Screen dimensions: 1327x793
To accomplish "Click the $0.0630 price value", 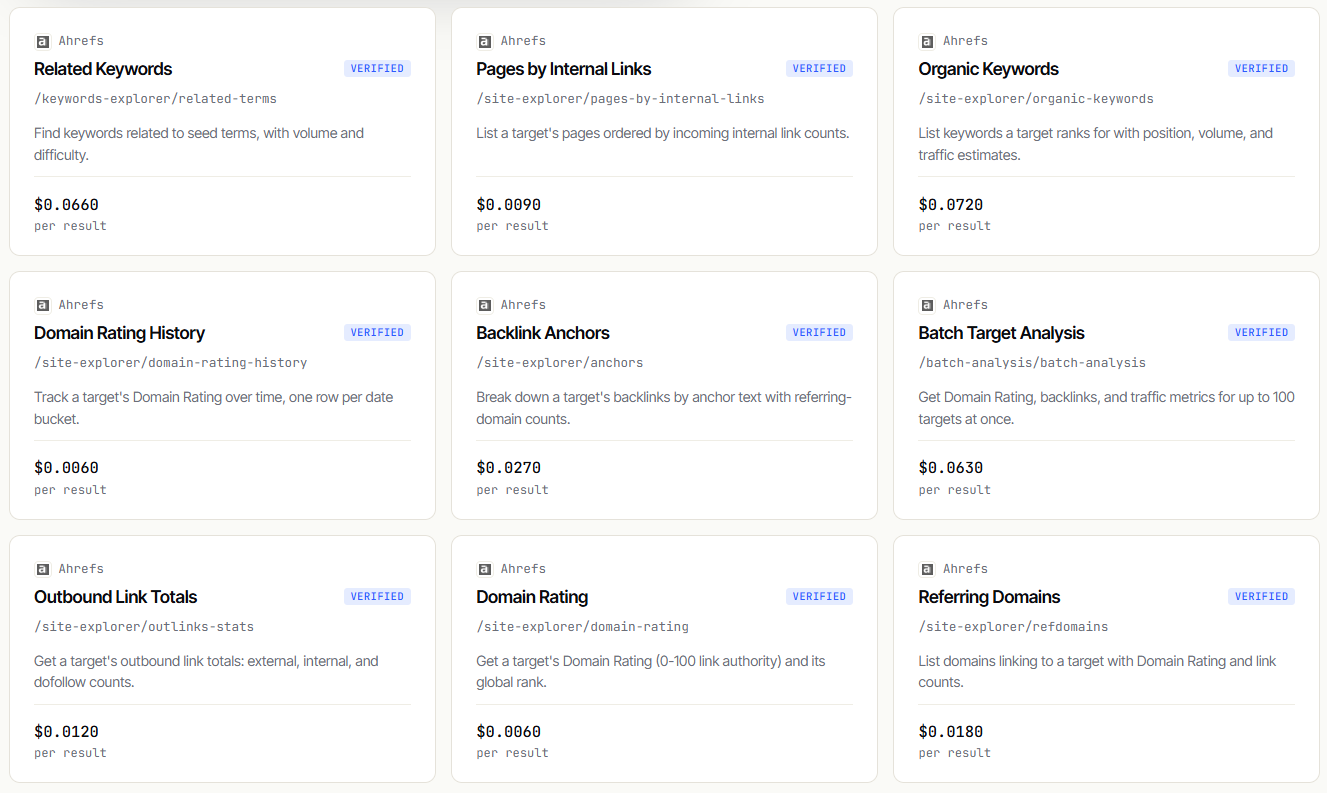I will [x=950, y=468].
